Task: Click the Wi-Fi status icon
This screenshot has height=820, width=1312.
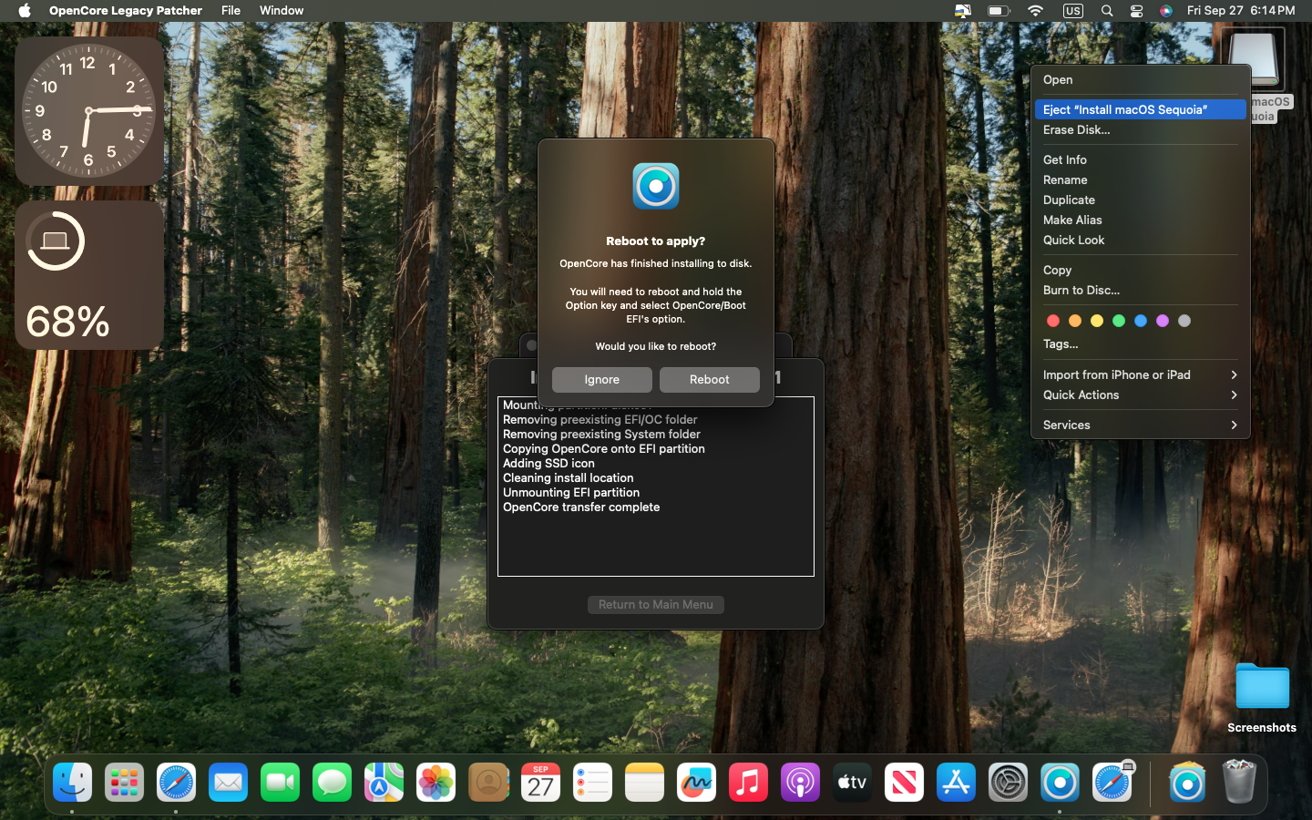Action: coord(1035,10)
